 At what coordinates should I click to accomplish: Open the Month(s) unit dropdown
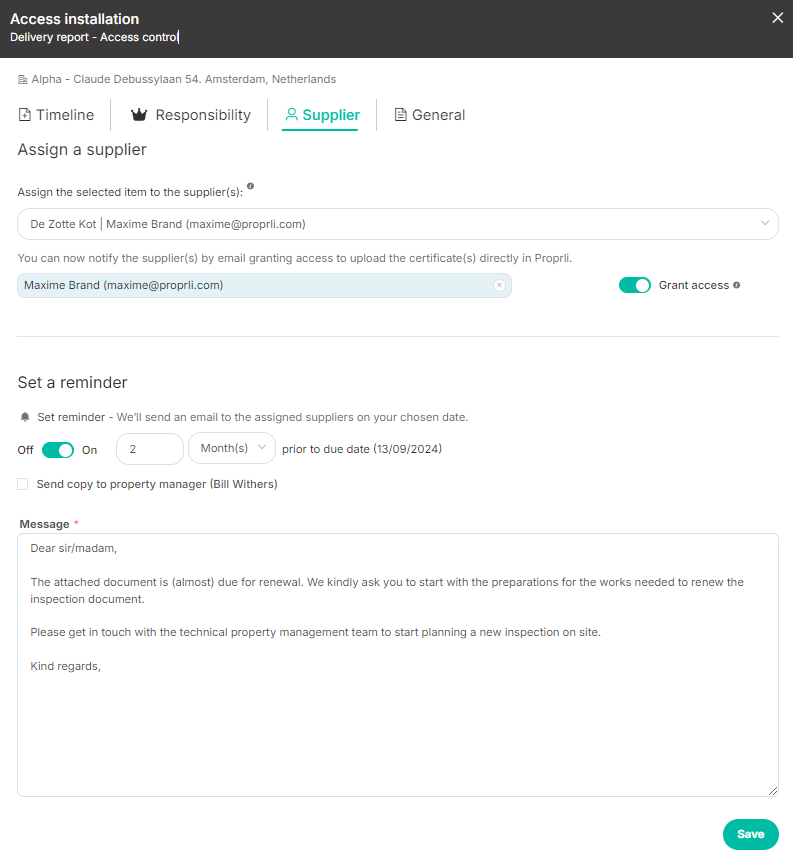coord(232,449)
